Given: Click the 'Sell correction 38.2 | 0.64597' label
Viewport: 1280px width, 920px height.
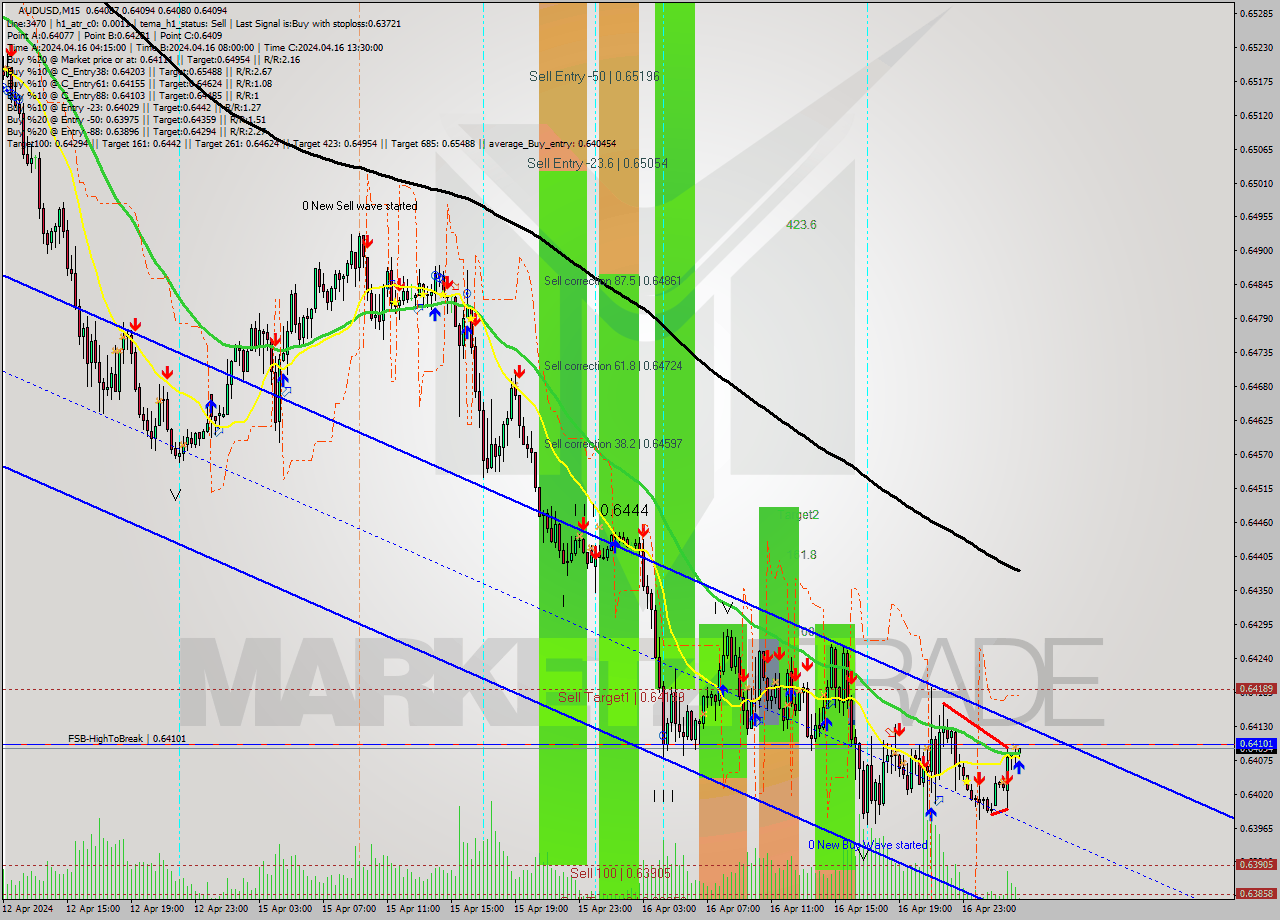Looking at the screenshot, I should (x=612, y=443).
